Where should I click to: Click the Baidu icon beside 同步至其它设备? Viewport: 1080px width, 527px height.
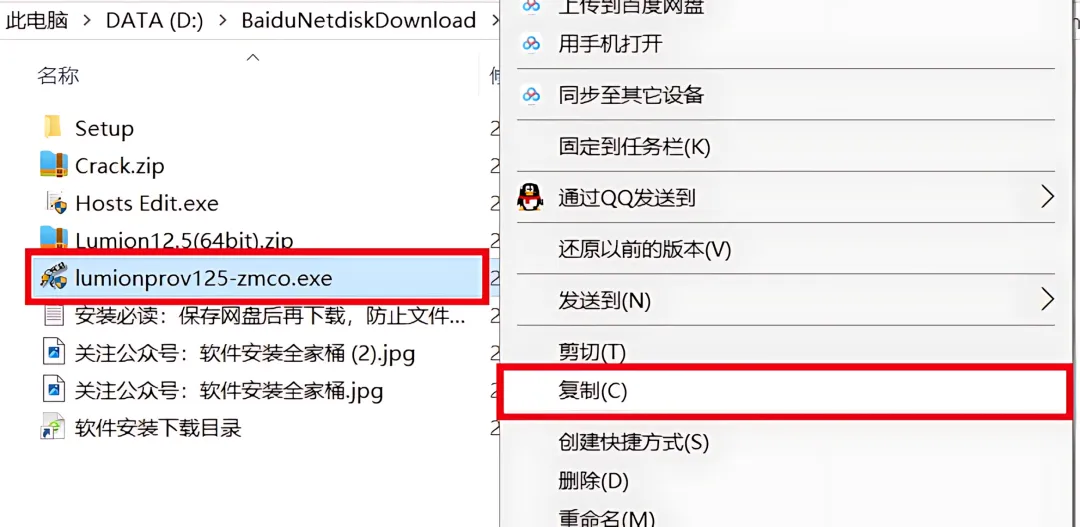tap(531, 94)
